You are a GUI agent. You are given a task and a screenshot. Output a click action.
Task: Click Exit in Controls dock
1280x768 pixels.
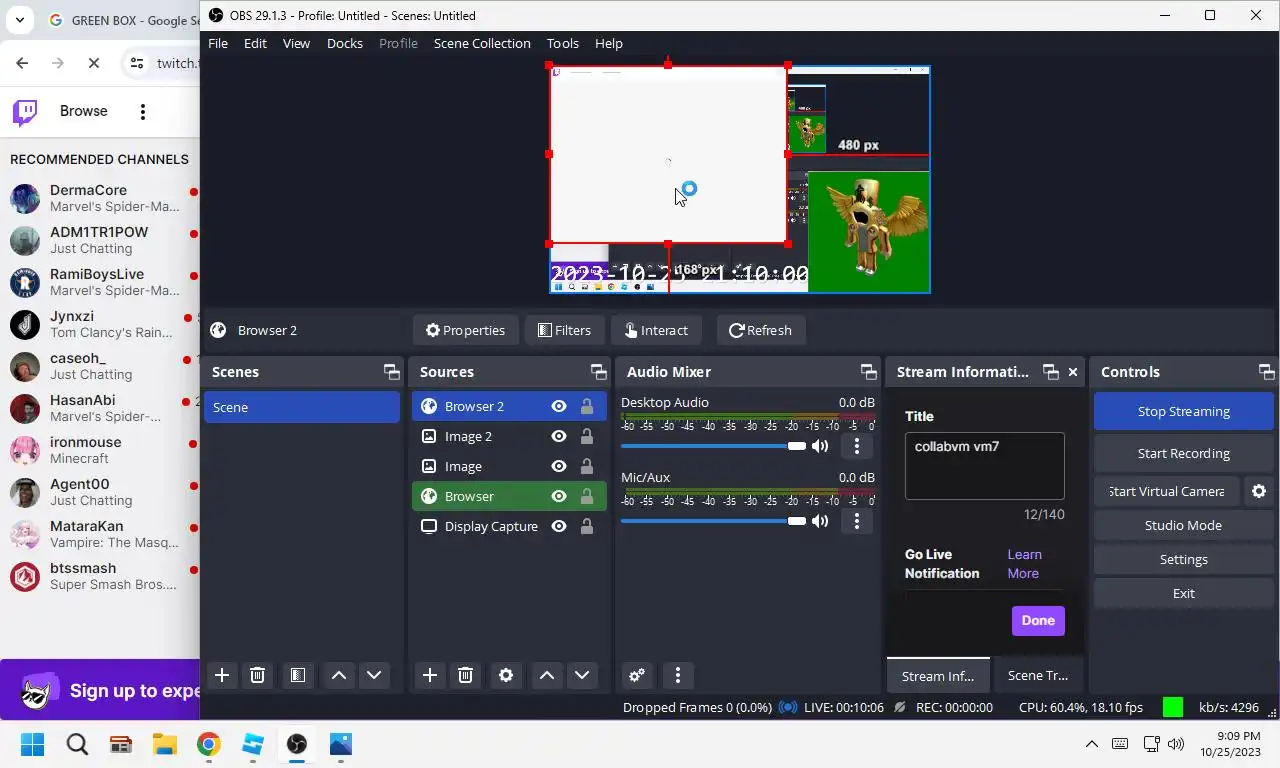click(x=1184, y=593)
